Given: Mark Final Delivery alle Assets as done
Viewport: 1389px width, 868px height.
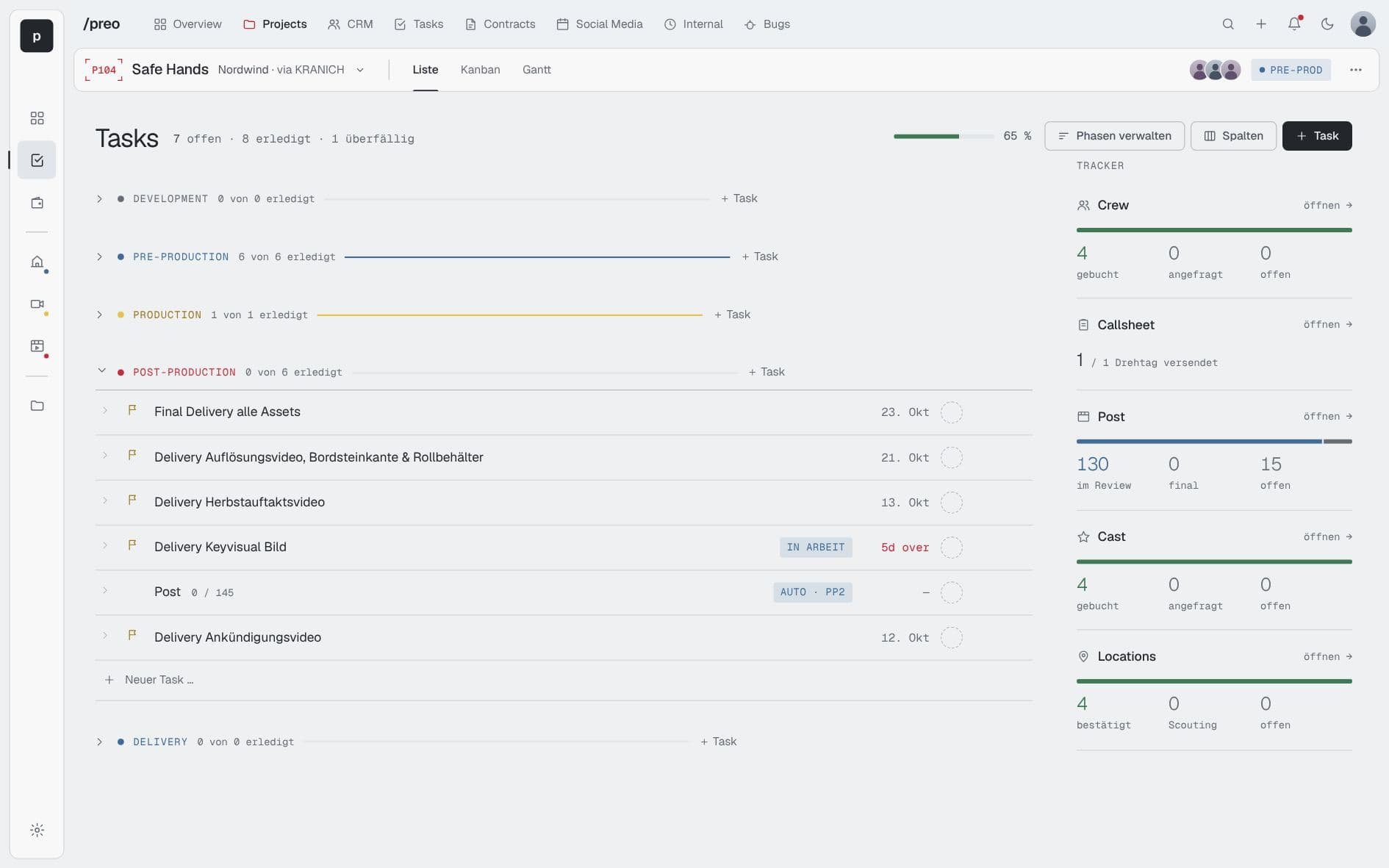Looking at the screenshot, I should 952,412.
